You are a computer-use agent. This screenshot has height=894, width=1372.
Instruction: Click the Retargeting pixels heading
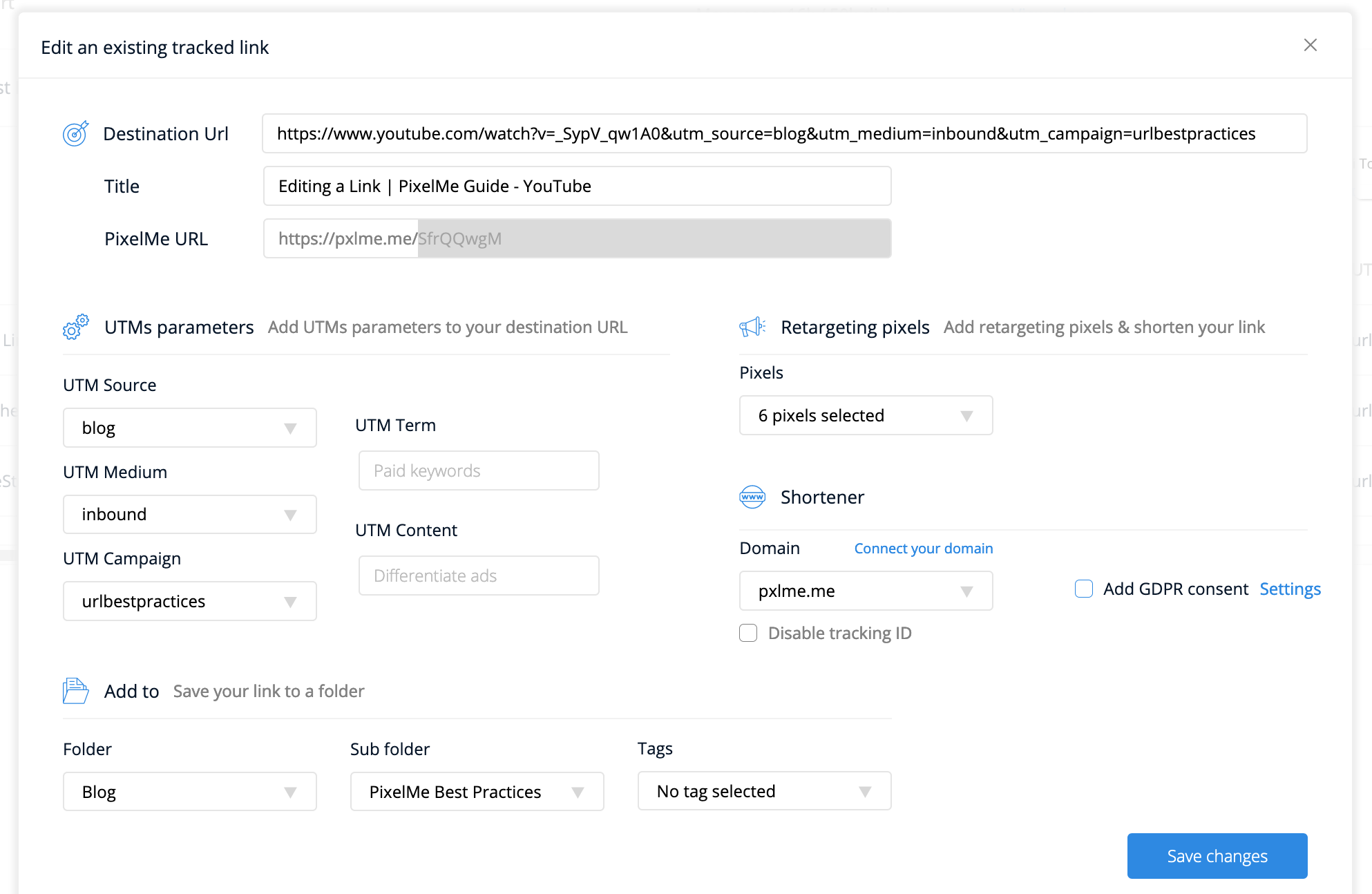pyautogui.click(x=855, y=327)
